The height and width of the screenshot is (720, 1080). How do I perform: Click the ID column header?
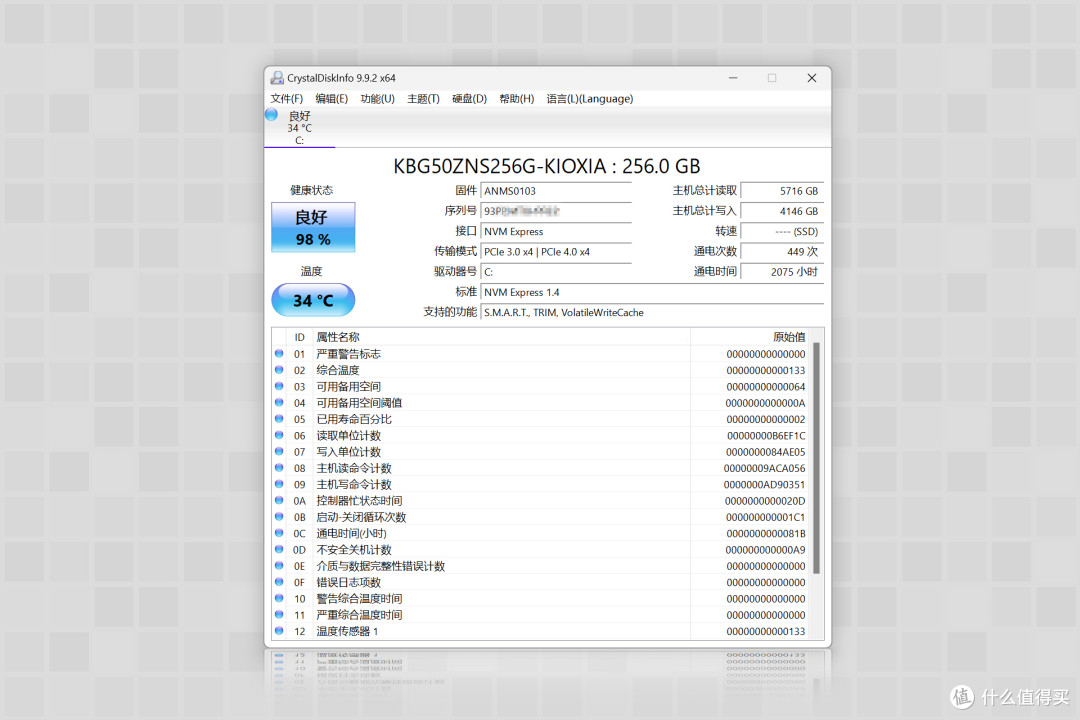(x=300, y=337)
